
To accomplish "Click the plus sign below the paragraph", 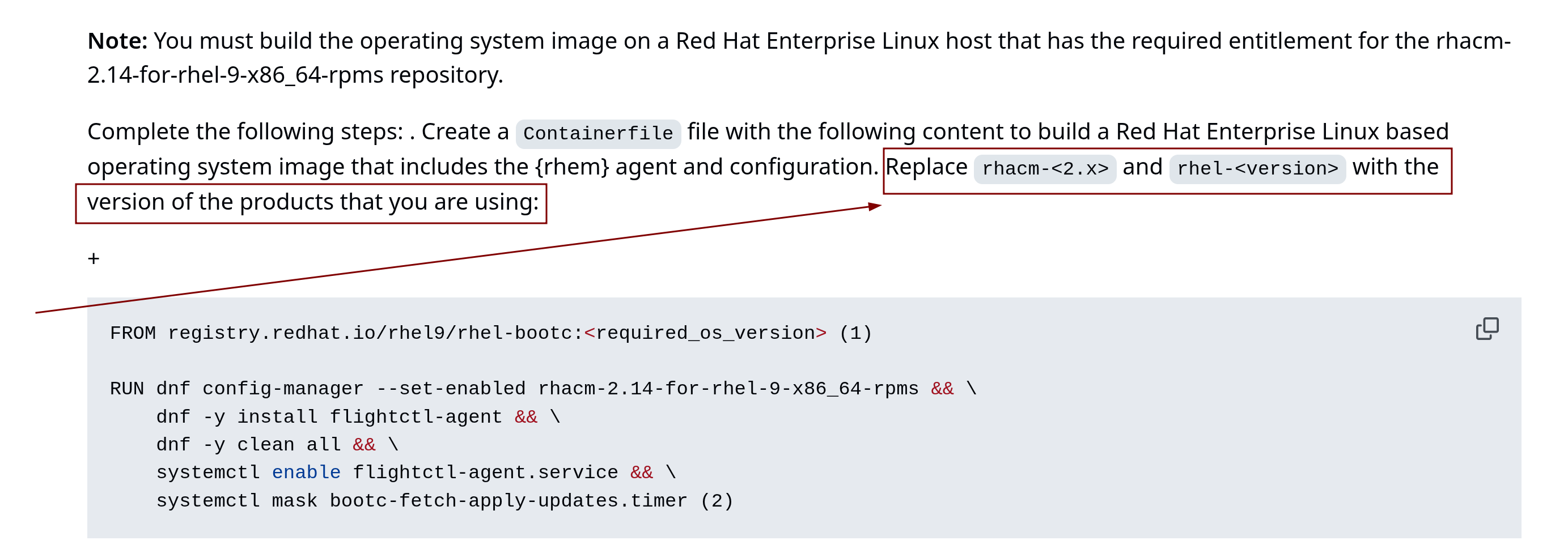I will click(x=94, y=258).
